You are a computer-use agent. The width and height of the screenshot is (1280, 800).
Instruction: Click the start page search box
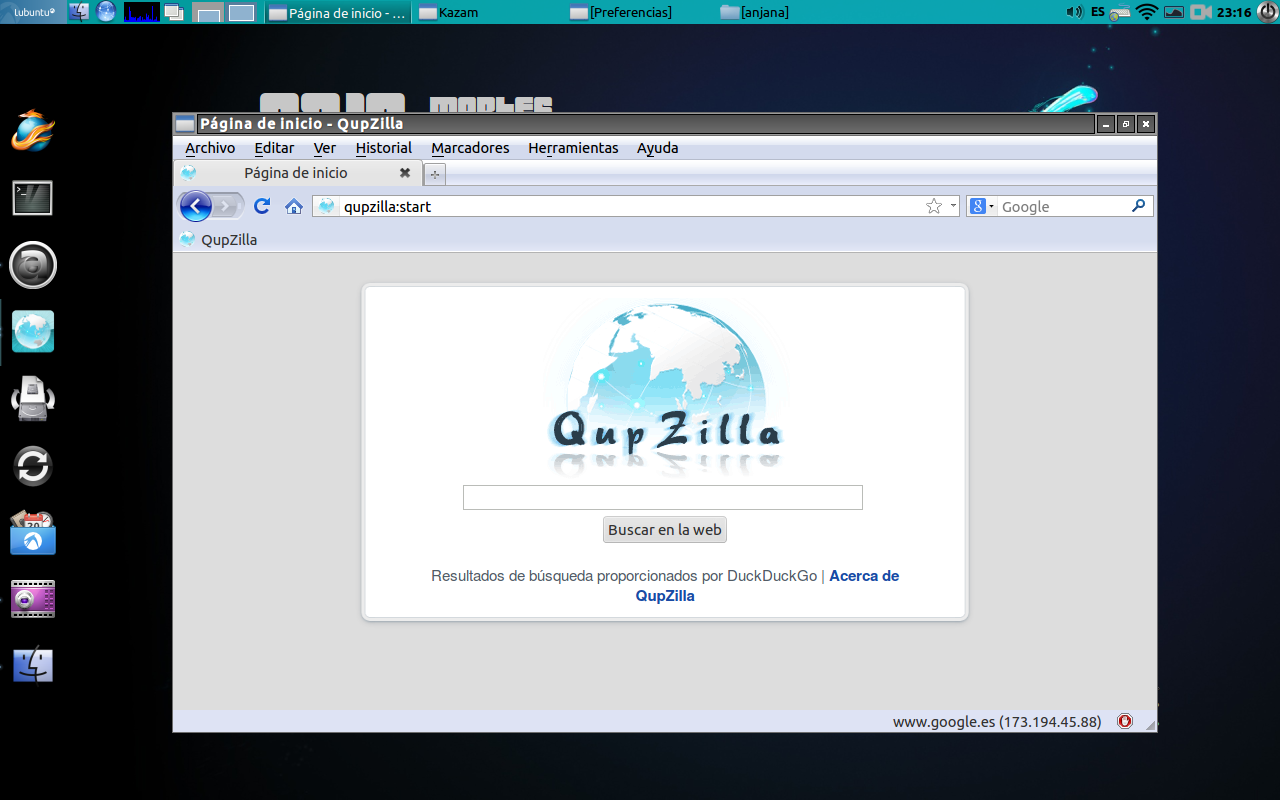[663, 498]
